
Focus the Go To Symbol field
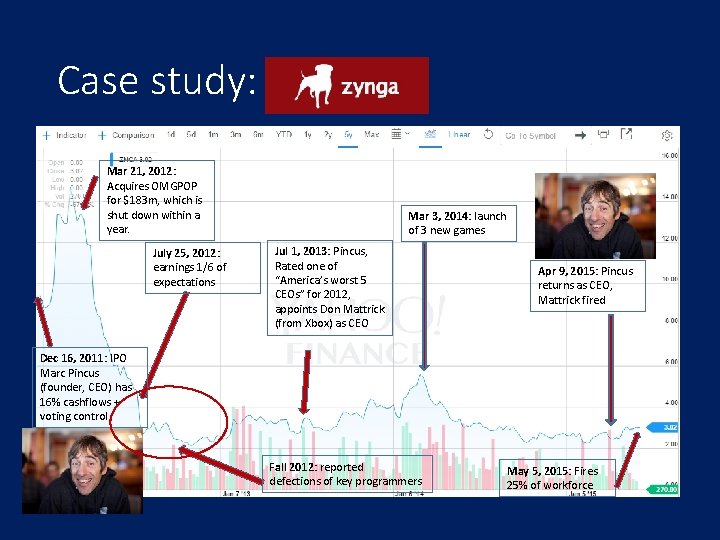click(530, 135)
